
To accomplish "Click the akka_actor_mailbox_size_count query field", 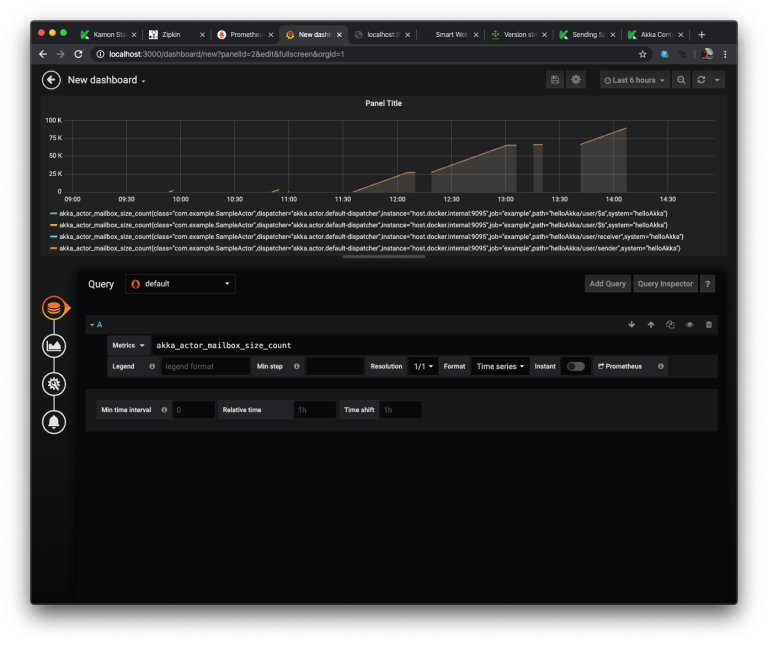I will click(434, 345).
